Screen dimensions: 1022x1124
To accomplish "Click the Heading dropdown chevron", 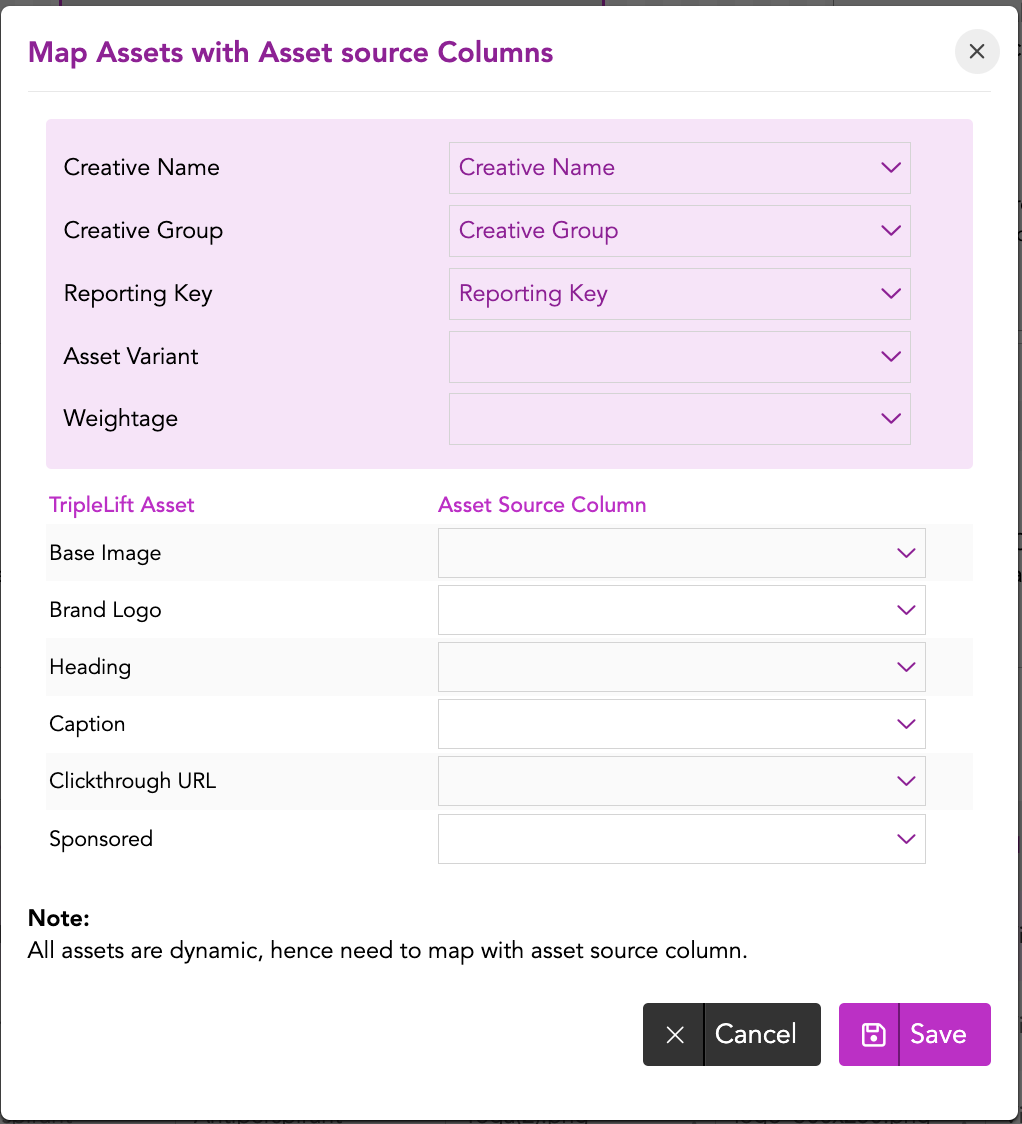I will point(906,667).
